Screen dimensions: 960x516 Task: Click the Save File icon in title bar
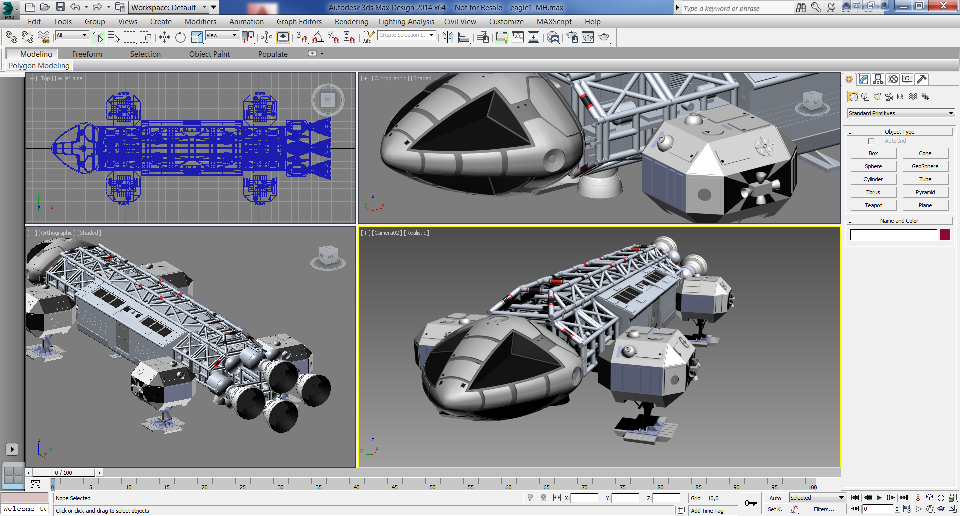59,7
